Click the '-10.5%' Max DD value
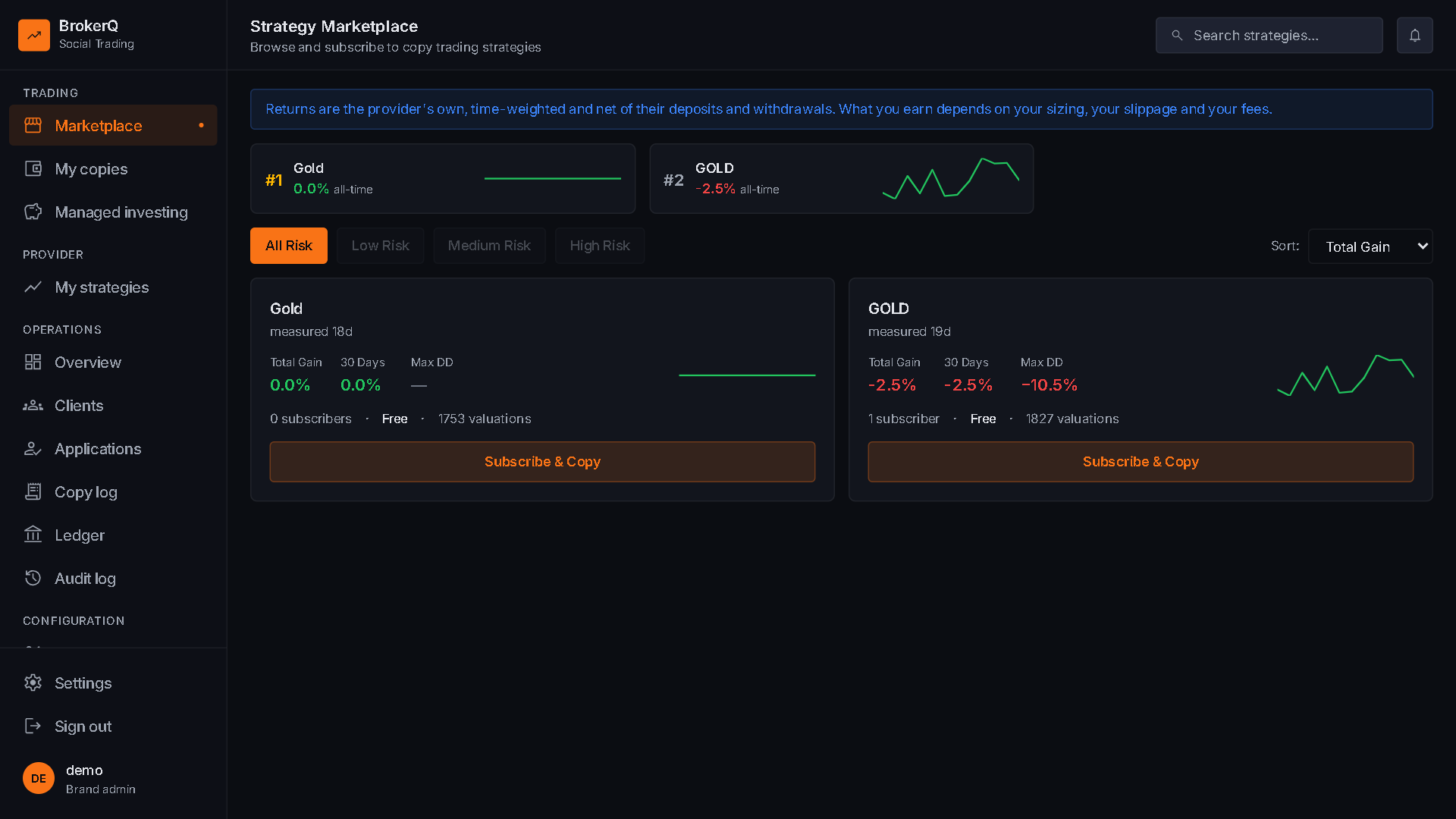The width and height of the screenshot is (1456, 819). 1050,385
